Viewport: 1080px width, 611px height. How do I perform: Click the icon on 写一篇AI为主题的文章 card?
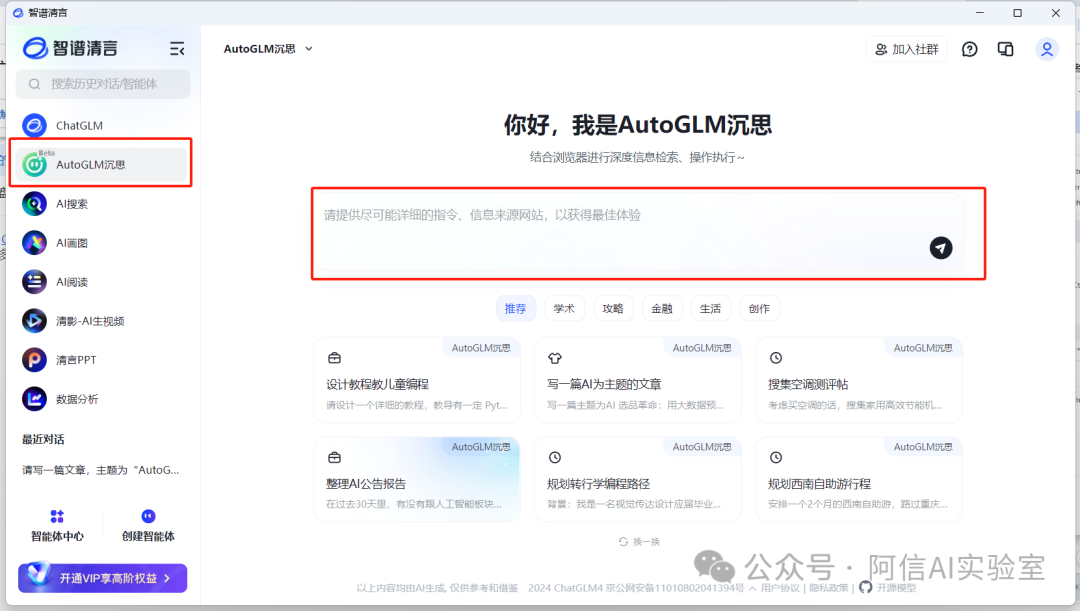click(555, 358)
